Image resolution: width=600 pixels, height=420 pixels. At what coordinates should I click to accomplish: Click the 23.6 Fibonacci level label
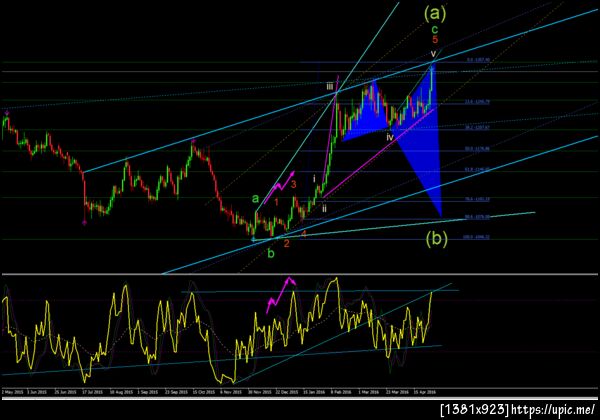[477, 102]
